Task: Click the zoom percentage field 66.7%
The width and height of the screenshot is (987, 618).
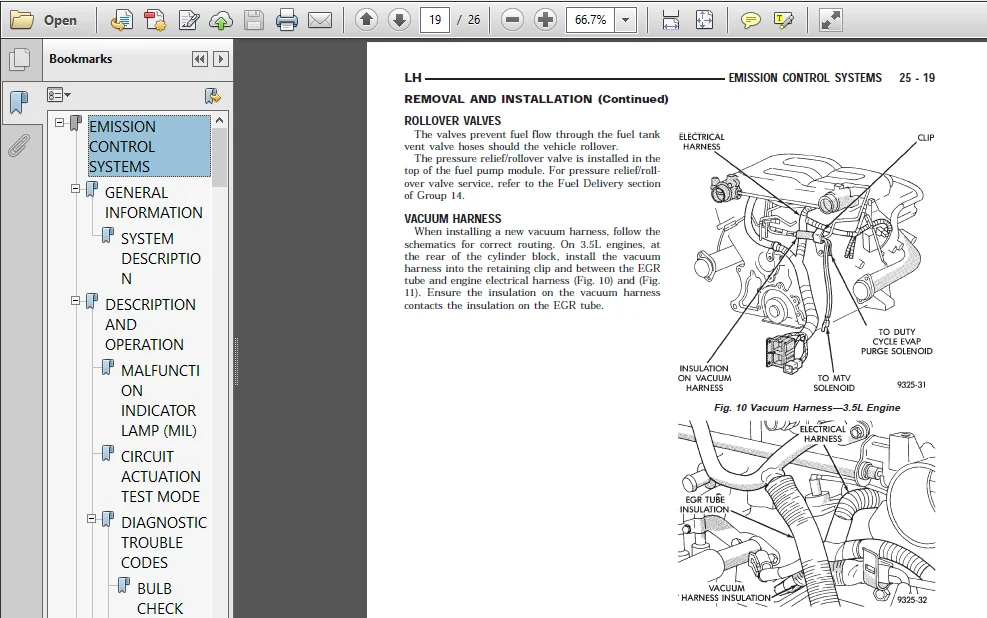Action: pos(590,20)
